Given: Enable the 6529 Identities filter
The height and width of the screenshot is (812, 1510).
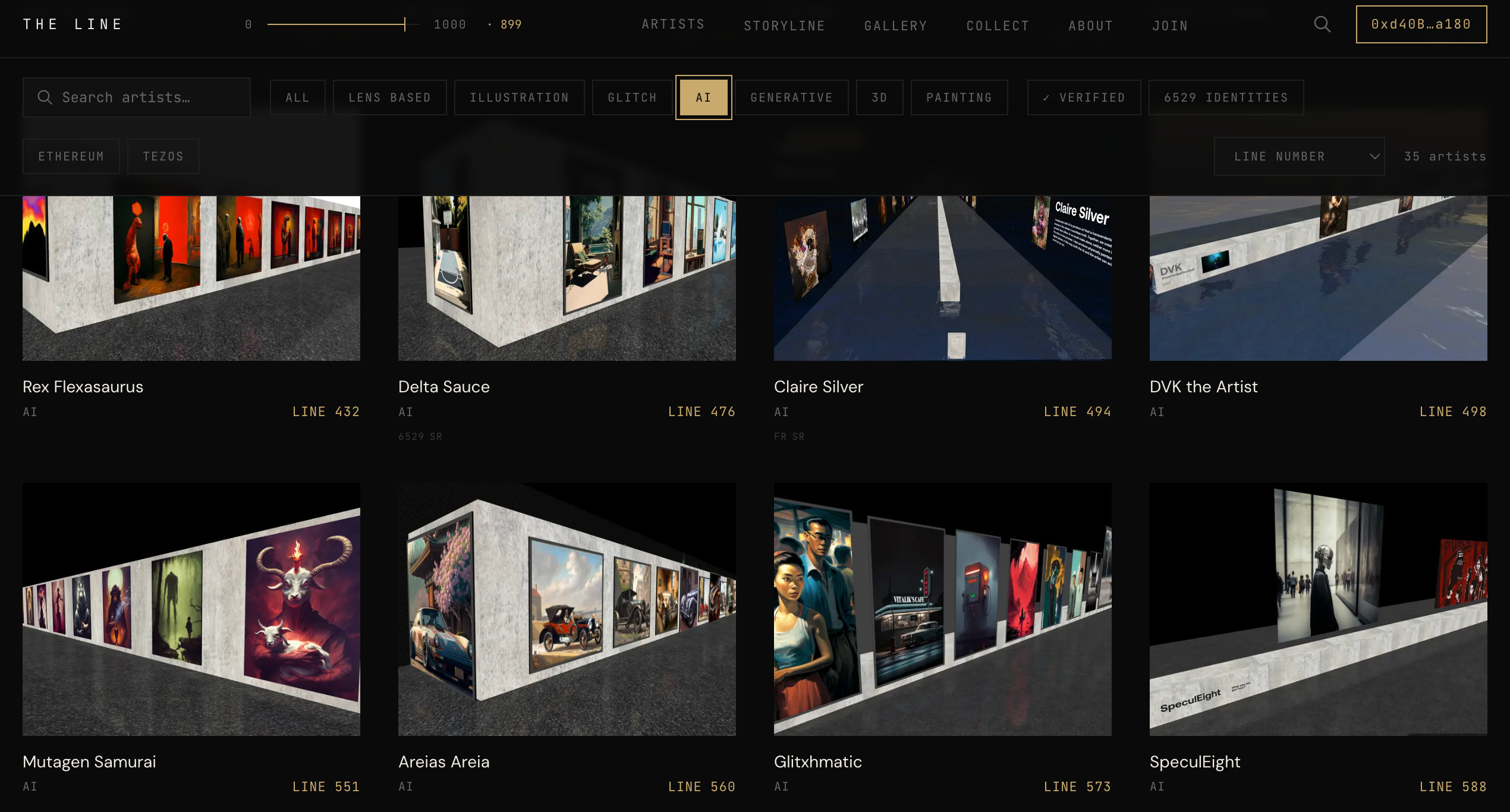Looking at the screenshot, I should 1226,97.
